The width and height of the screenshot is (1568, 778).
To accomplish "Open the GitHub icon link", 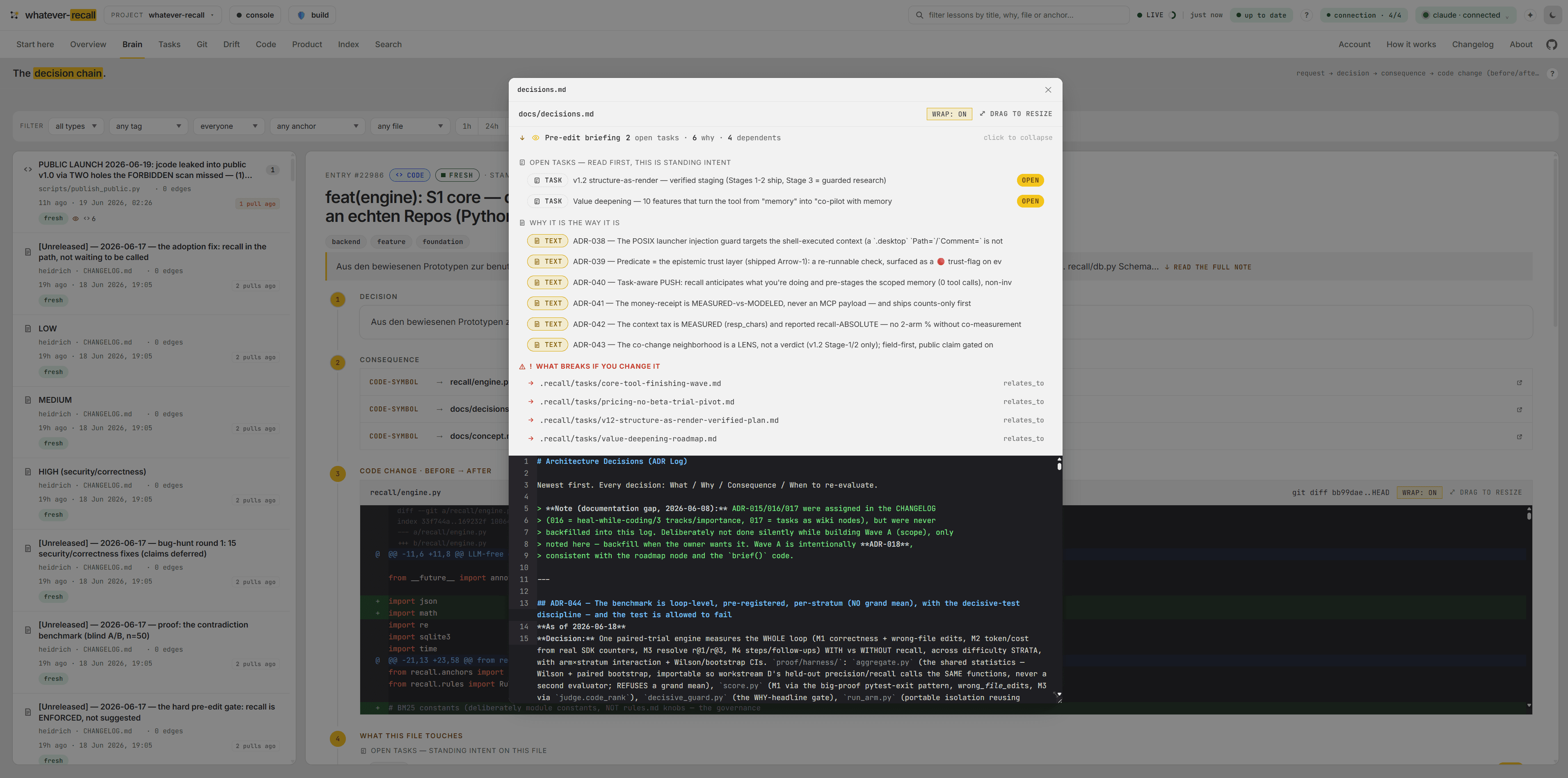I will click(x=1552, y=44).
